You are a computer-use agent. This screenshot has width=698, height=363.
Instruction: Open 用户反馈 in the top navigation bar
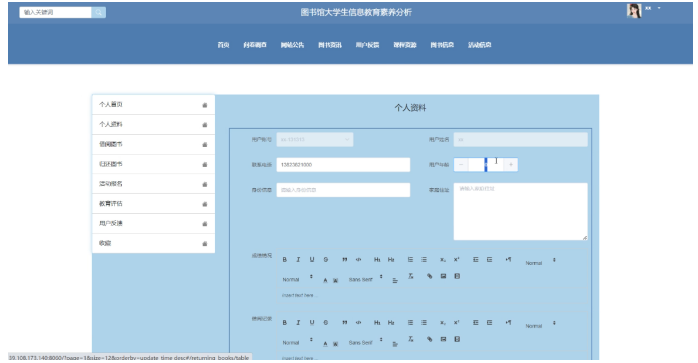coord(367,45)
